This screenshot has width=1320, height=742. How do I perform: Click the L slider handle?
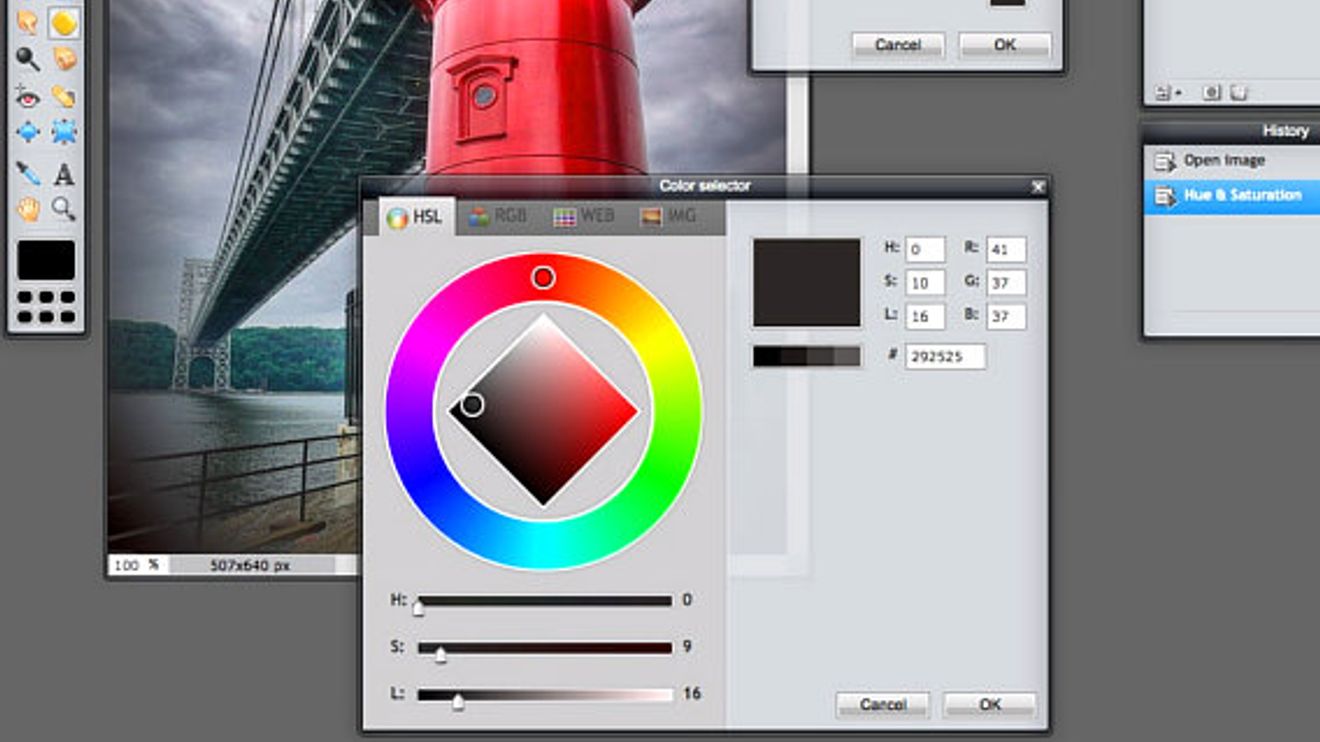(x=458, y=702)
